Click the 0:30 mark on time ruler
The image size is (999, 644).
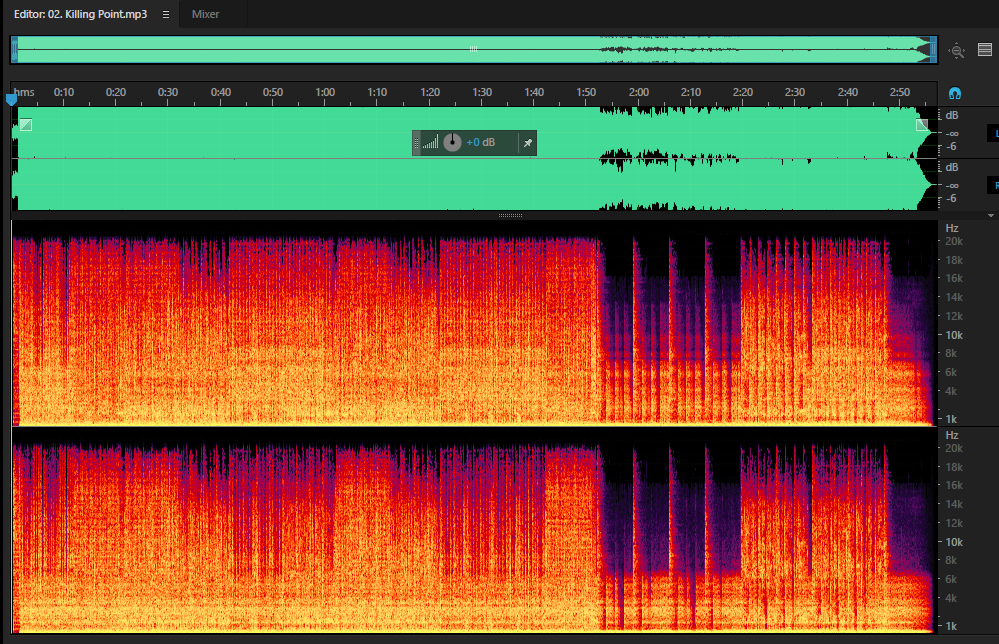168,92
